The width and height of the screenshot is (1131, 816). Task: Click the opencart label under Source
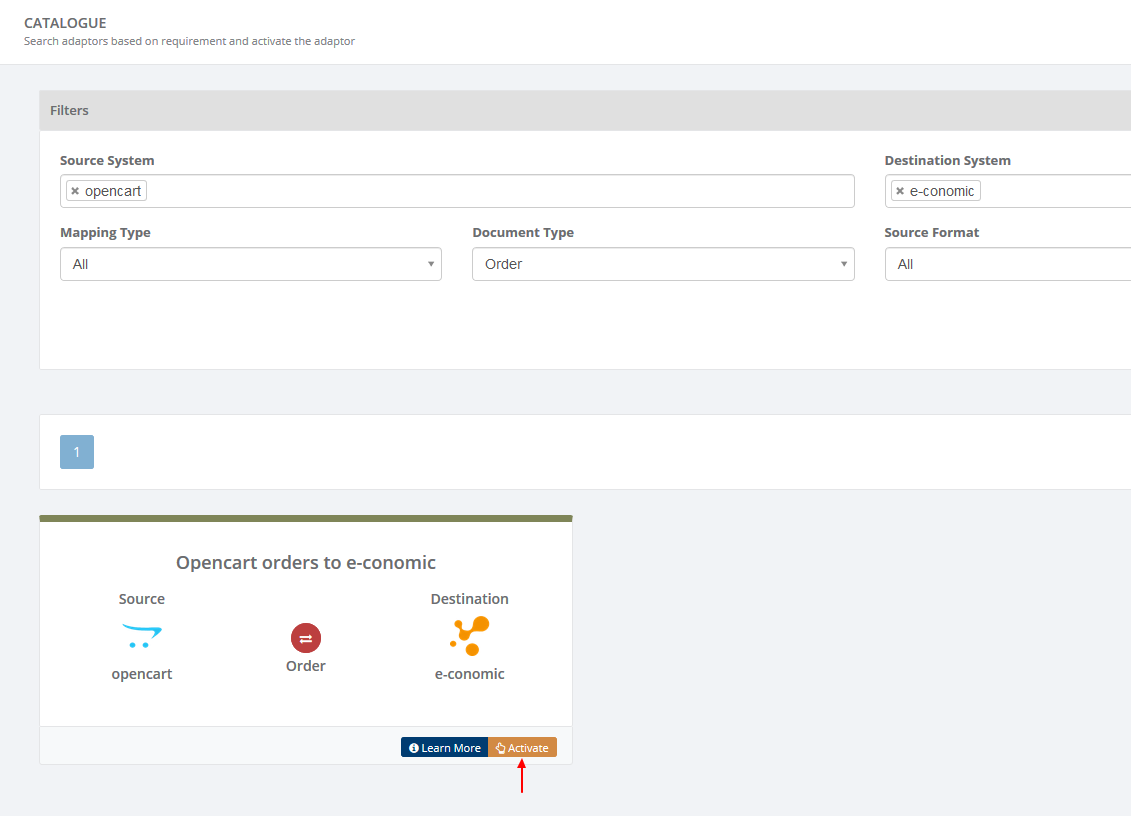tap(142, 674)
